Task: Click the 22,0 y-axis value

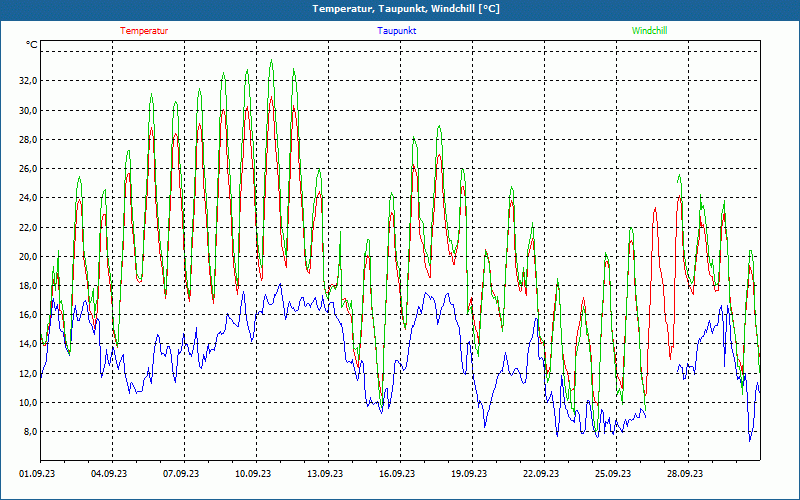Action: tap(28, 227)
